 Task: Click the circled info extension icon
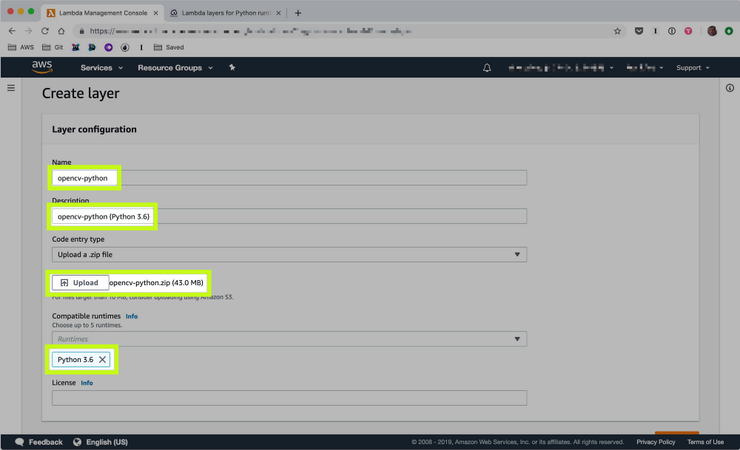pos(672,31)
